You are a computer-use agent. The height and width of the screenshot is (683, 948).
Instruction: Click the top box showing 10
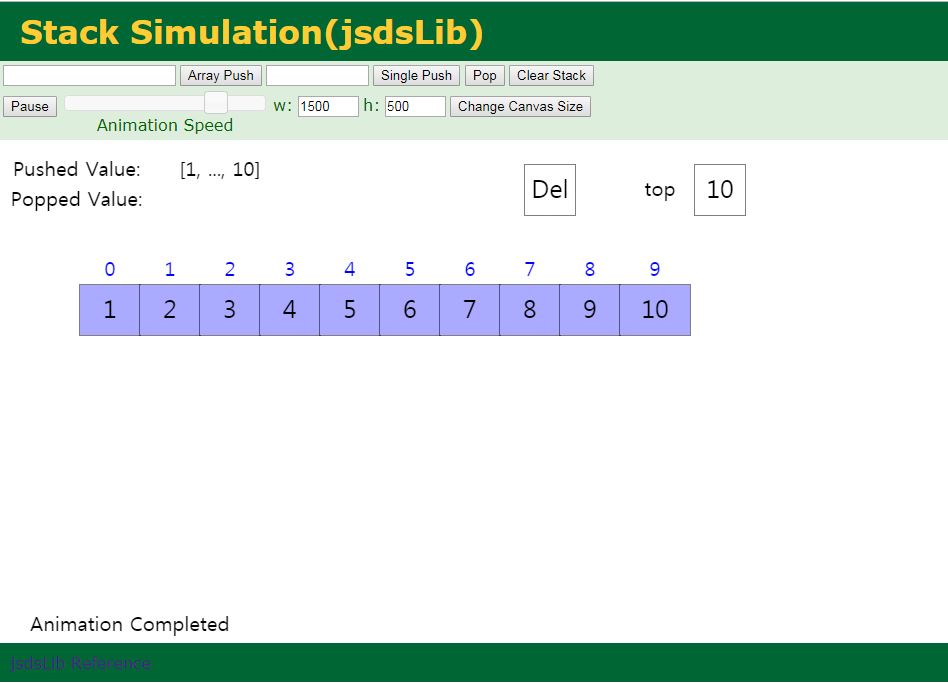[720, 190]
